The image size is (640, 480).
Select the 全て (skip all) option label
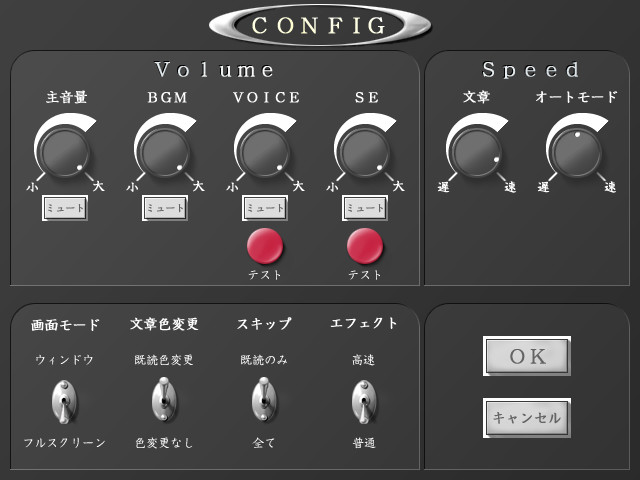(x=264, y=443)
